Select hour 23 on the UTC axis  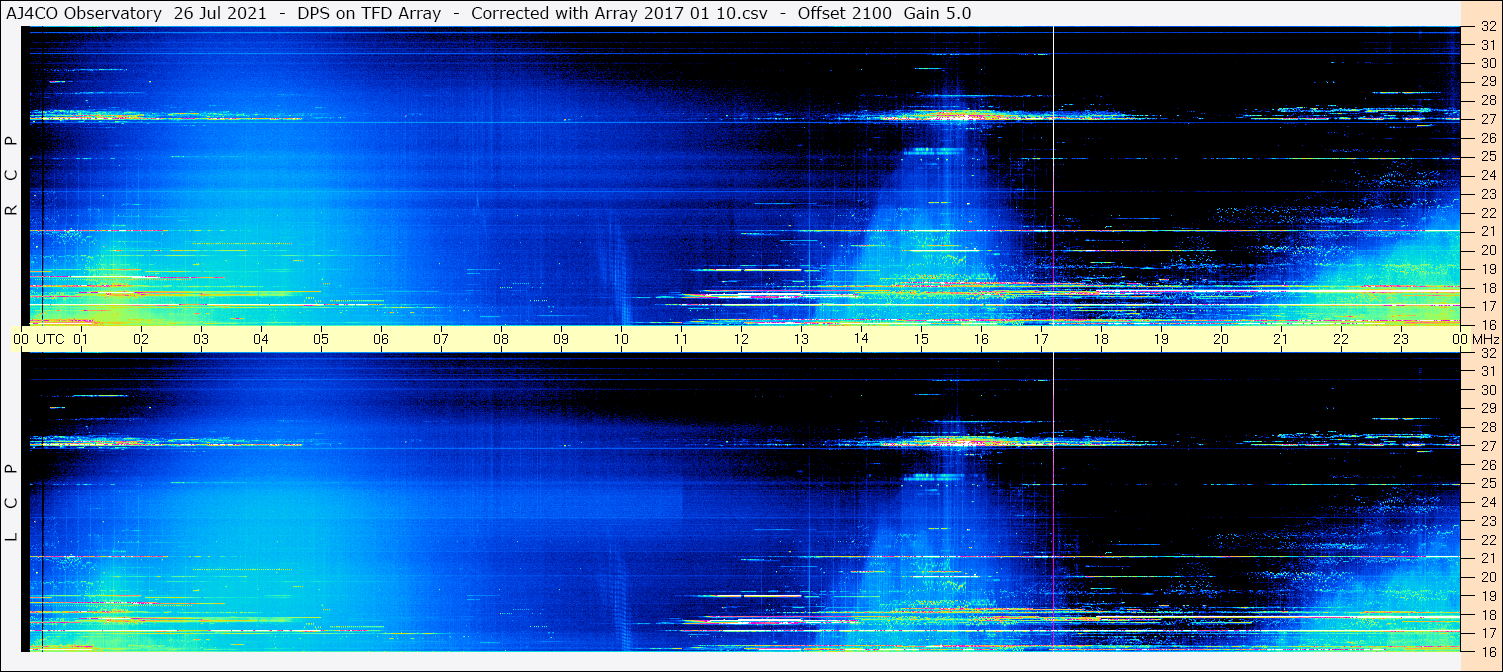click(x=1401, y=339)
